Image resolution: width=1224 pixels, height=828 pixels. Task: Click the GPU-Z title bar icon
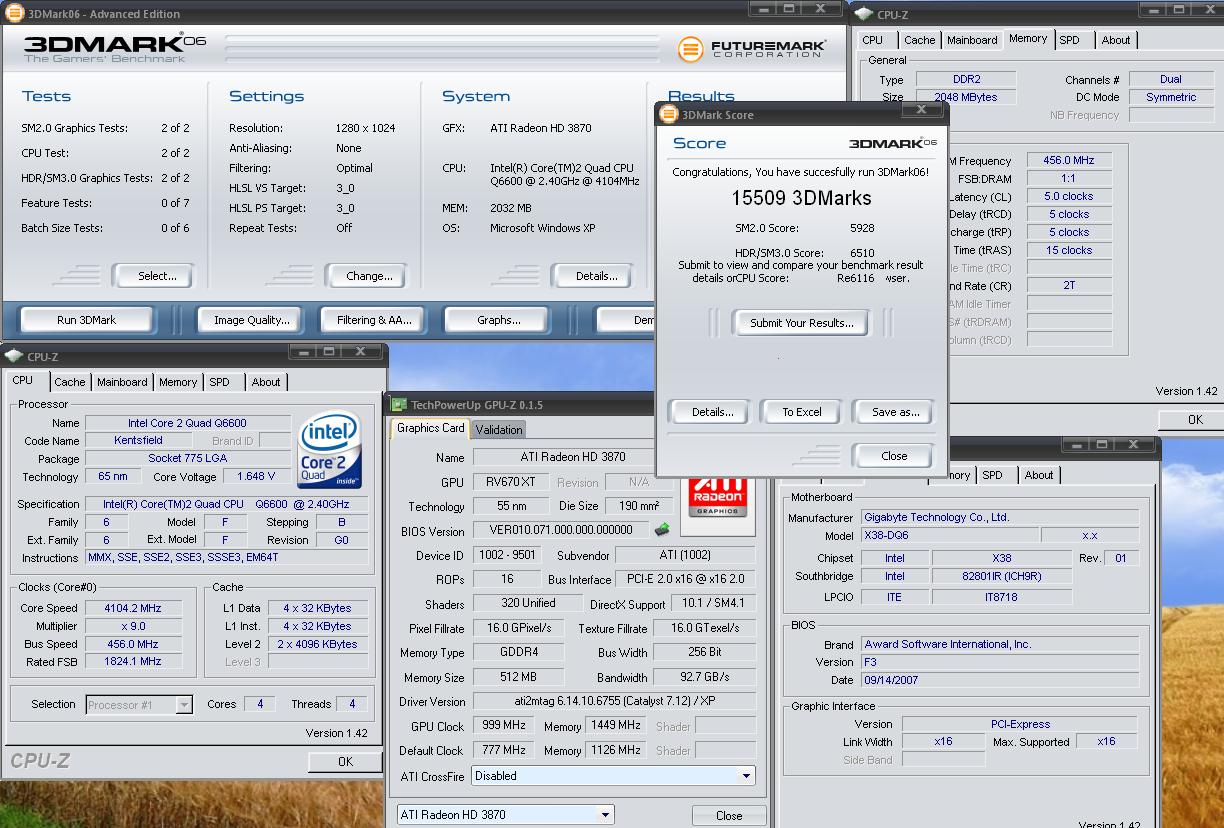400,405
